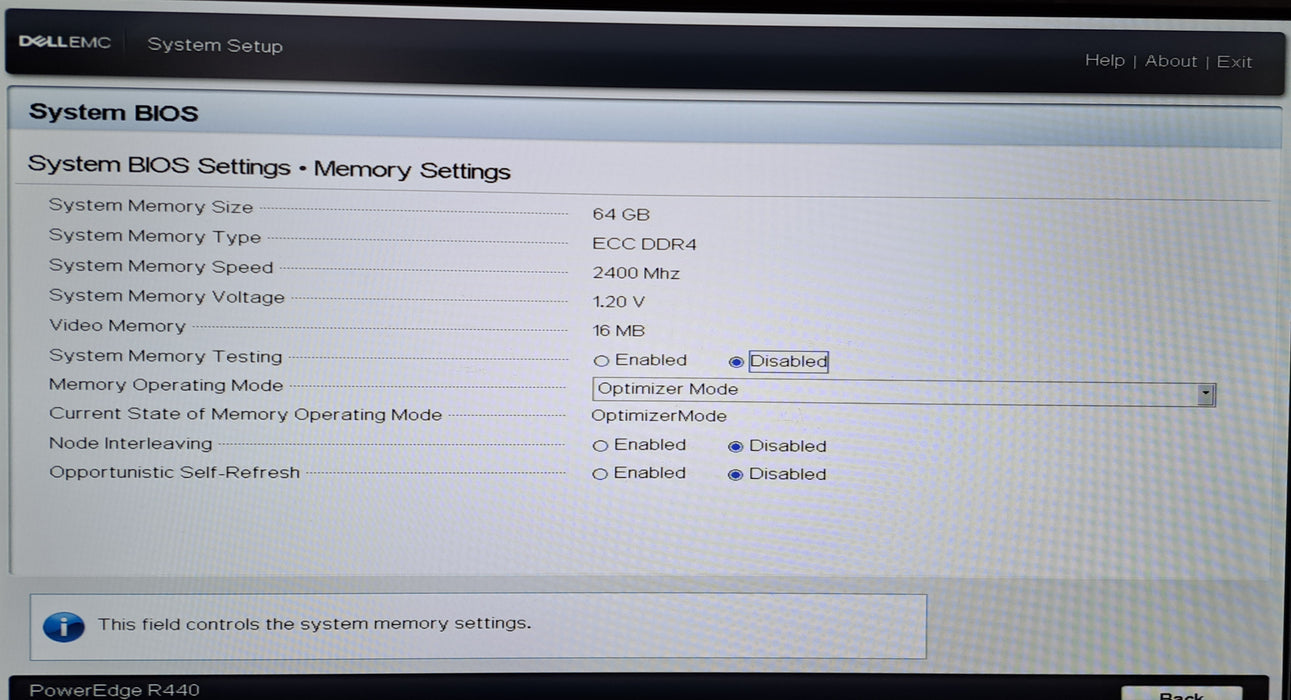Click the System Memory Testing label
This screenshot has width=1291, height=700.
(x=166, y=356)
